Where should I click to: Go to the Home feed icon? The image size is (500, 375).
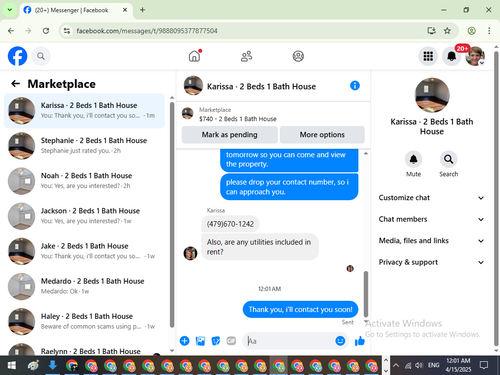pyautogui.click(x=194, y=56)
